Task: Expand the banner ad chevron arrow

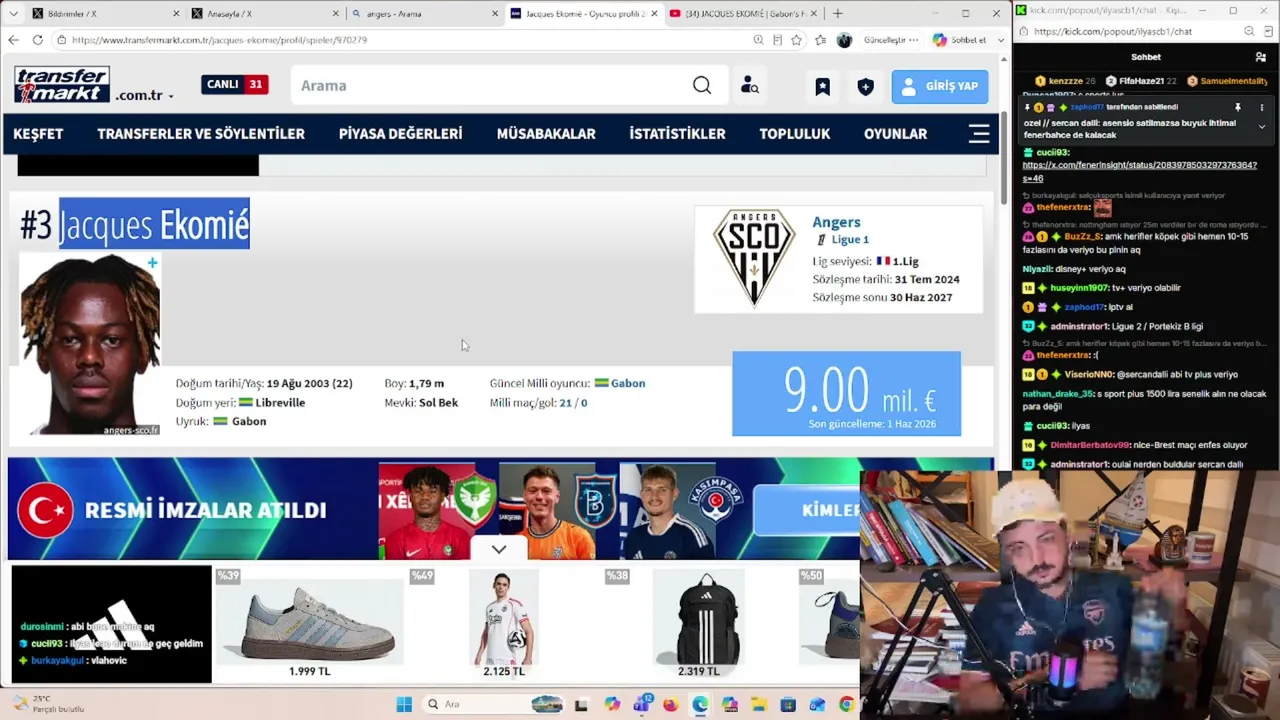Action: coord(498,550)
